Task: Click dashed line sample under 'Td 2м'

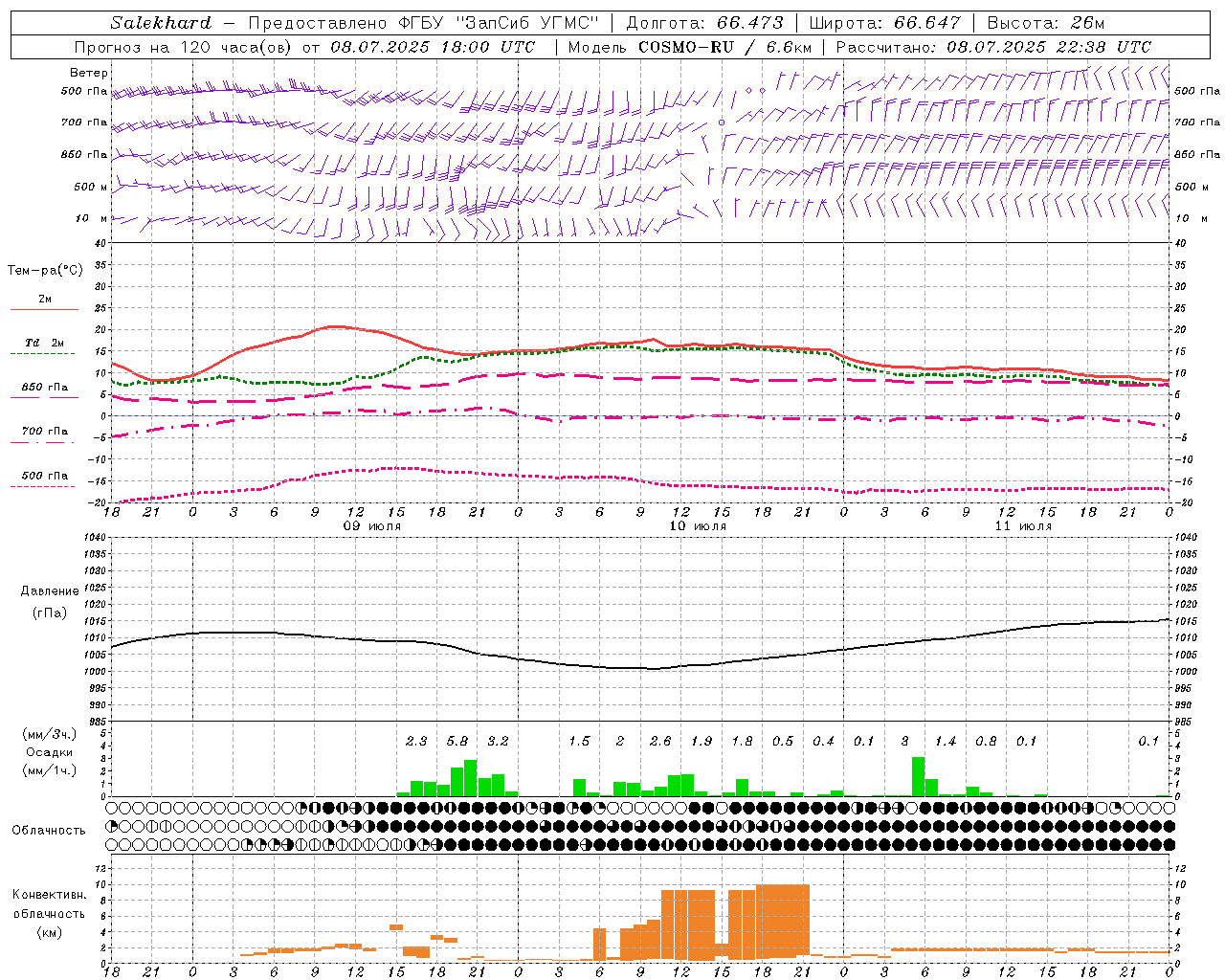Action: click(42, 354)
